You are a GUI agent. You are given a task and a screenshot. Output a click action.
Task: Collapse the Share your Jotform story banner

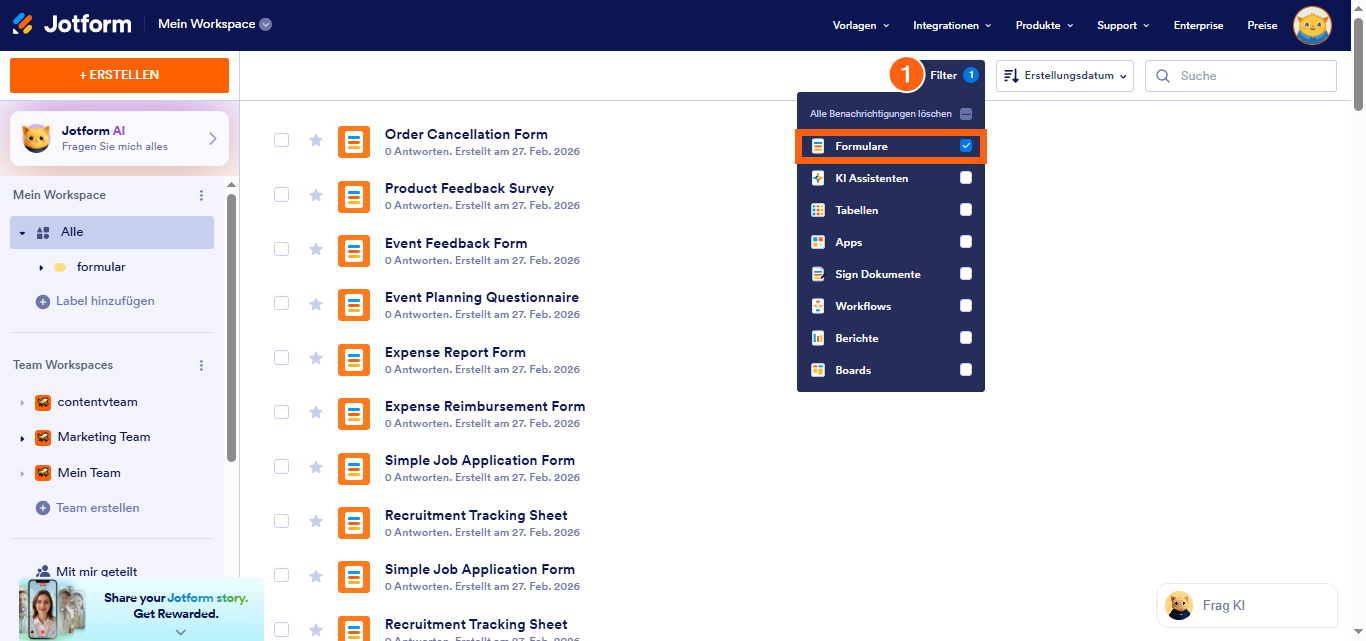(x=180, y=632)
